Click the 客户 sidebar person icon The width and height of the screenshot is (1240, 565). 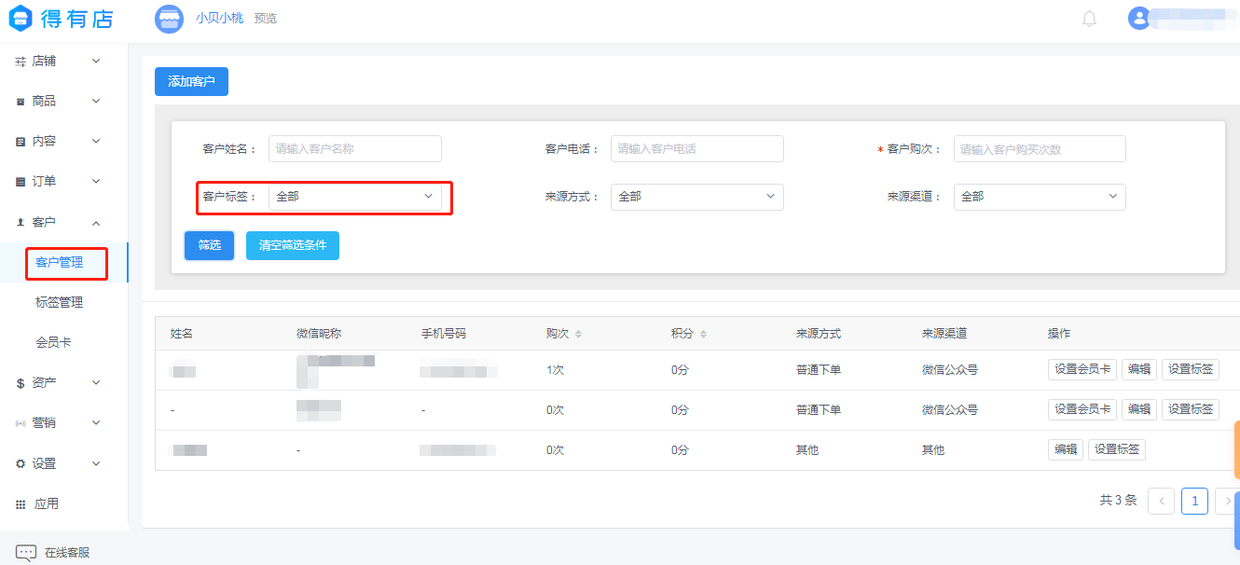(20, 222)
